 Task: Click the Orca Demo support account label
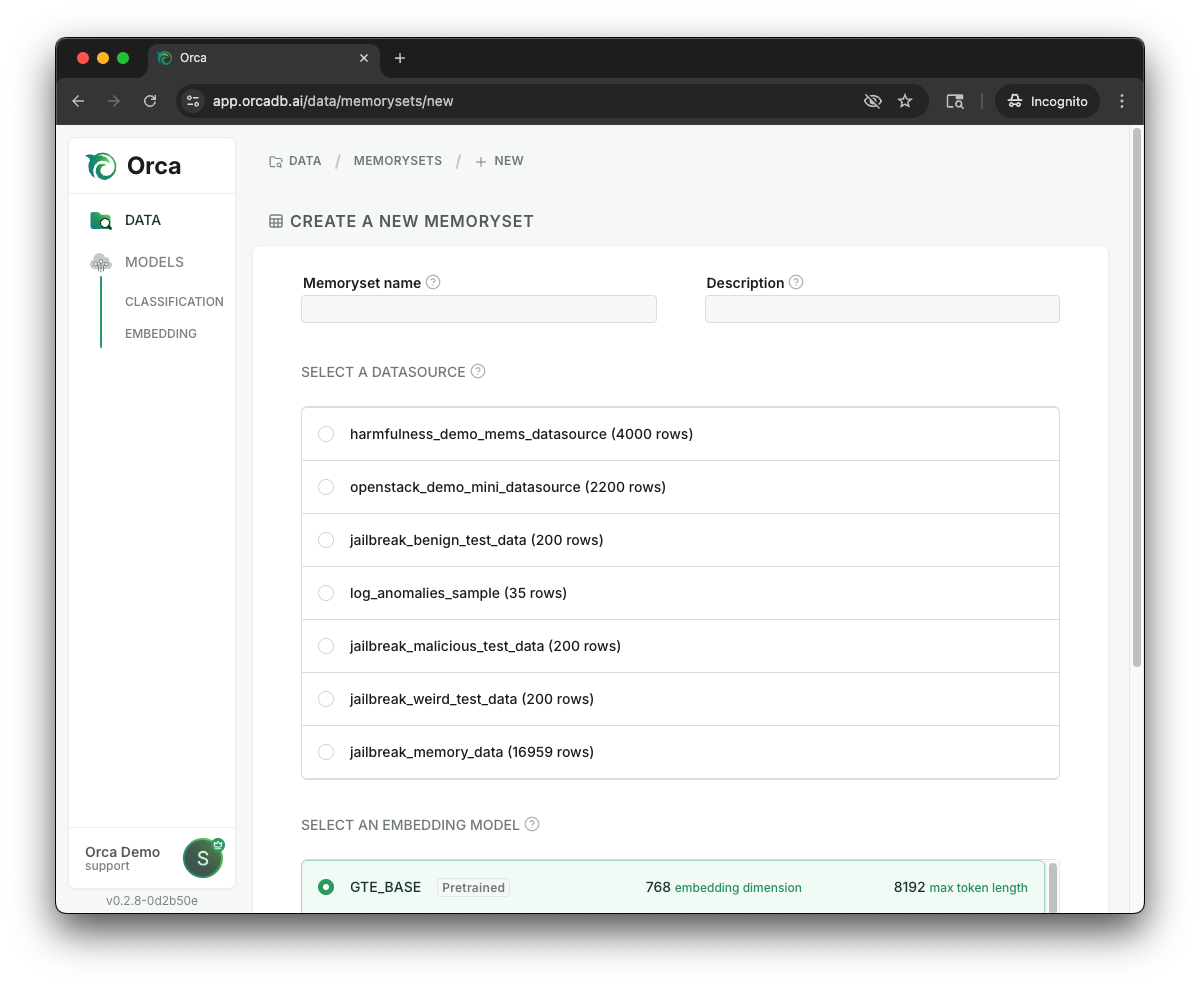122,858
